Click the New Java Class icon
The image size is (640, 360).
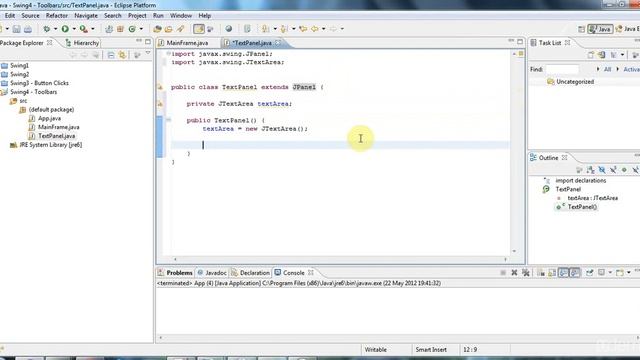(x=132, y=29)
